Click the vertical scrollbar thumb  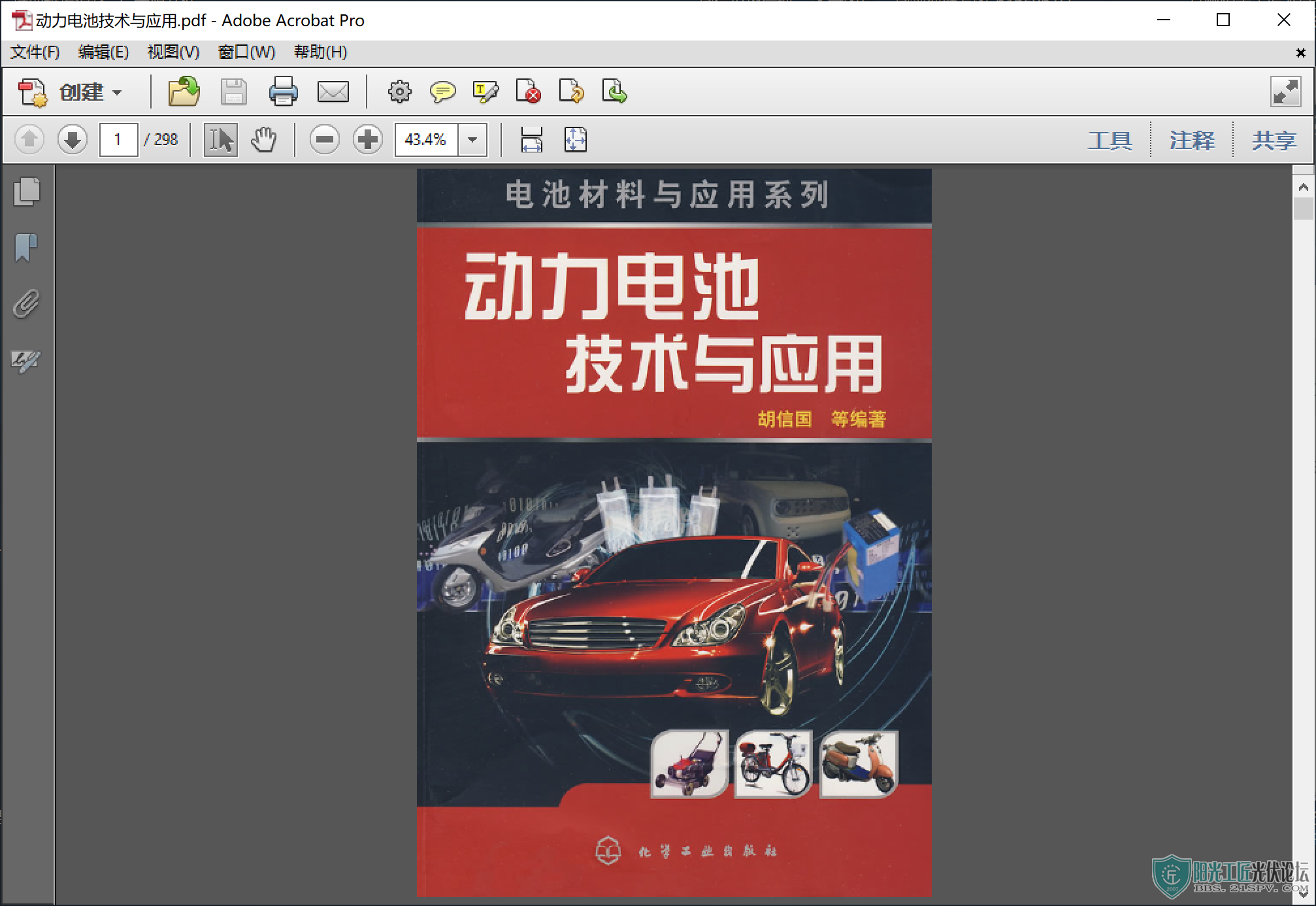[x=1303, y=209]
